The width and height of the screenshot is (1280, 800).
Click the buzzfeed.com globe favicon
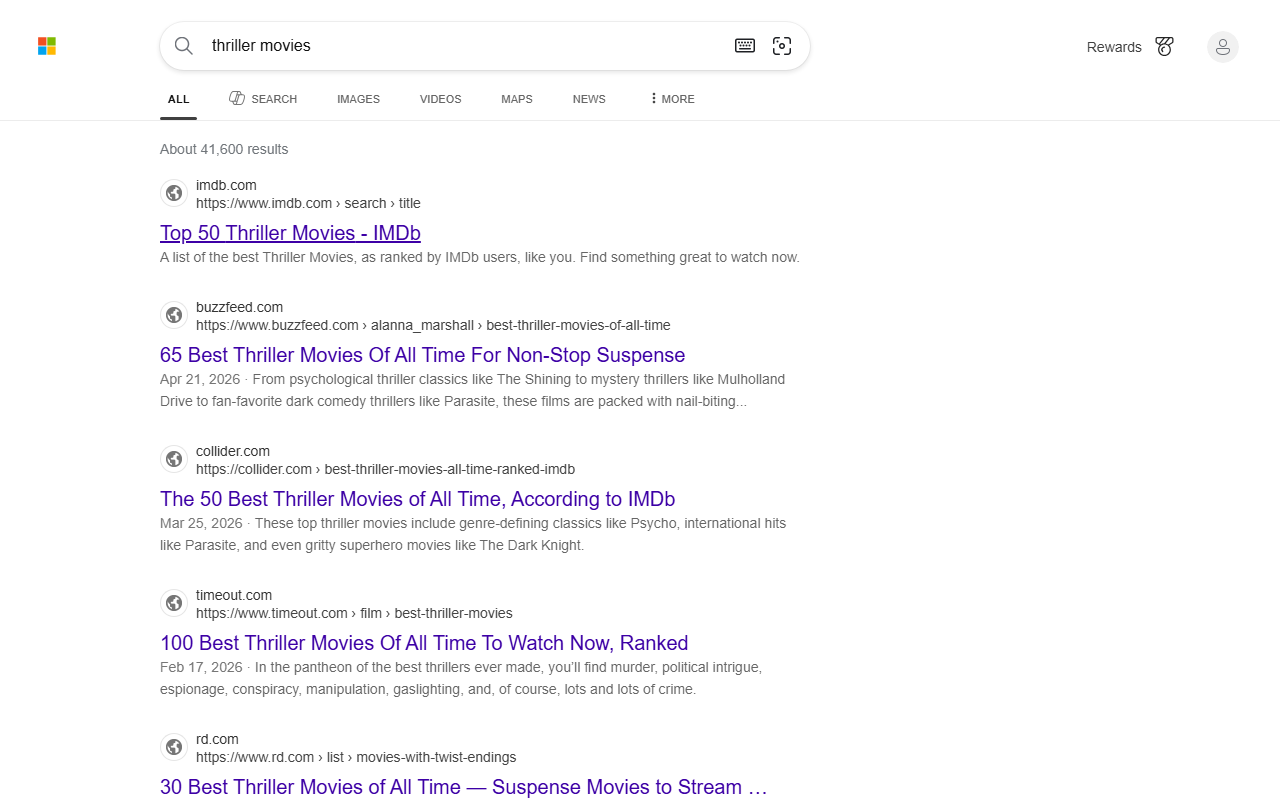click(x=174, y=315)
